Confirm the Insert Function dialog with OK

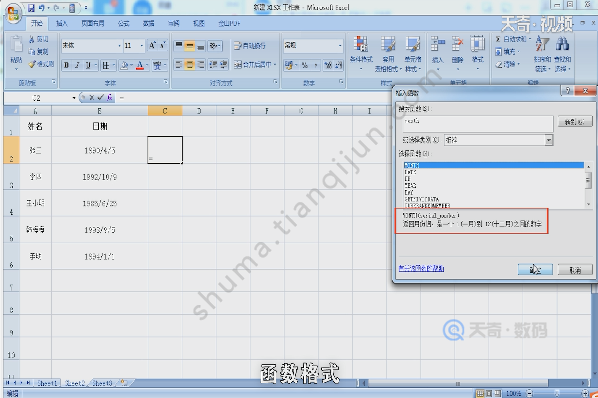tap(535, 270)
